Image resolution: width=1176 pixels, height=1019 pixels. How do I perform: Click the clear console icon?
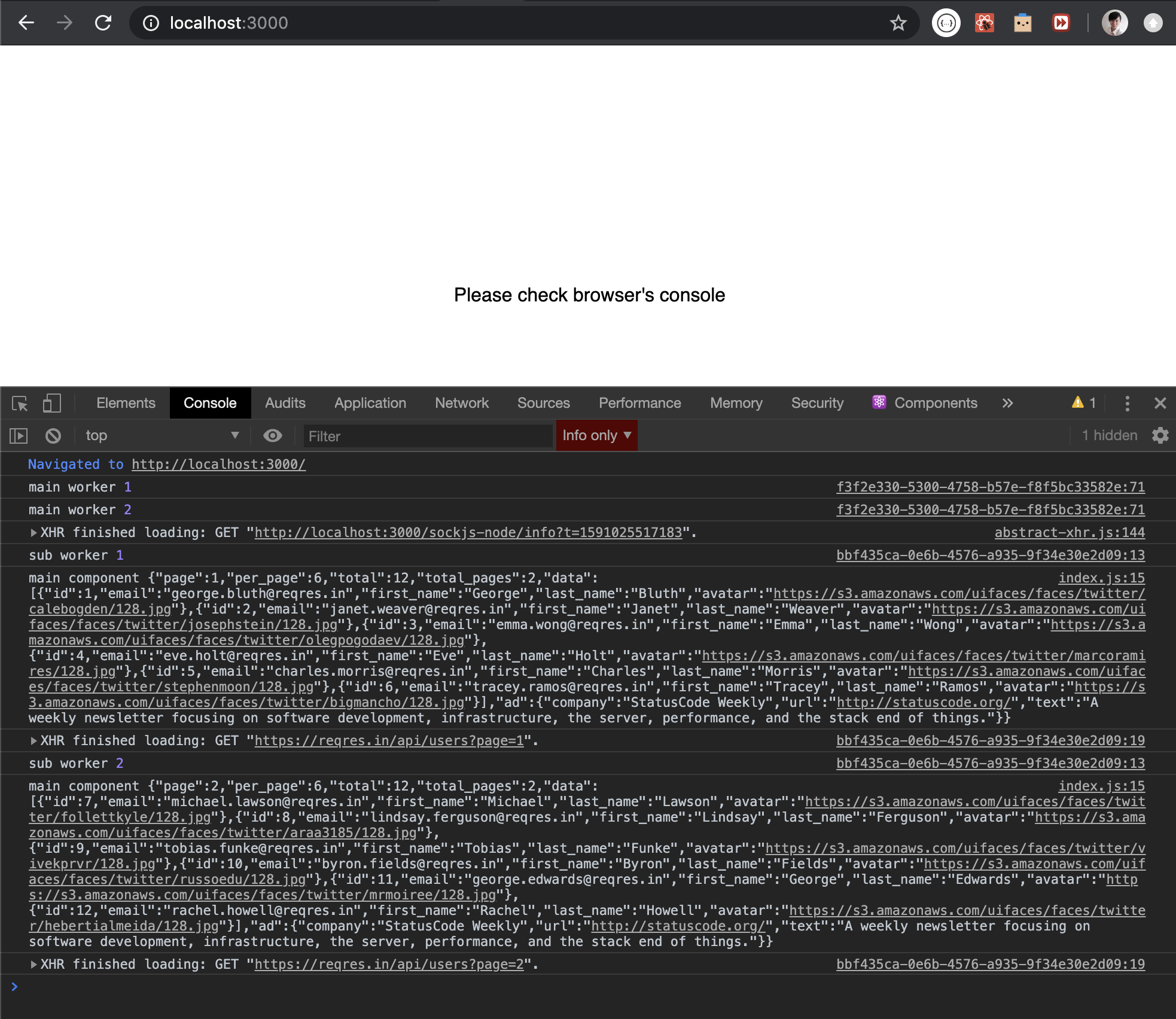pos(53,436)
